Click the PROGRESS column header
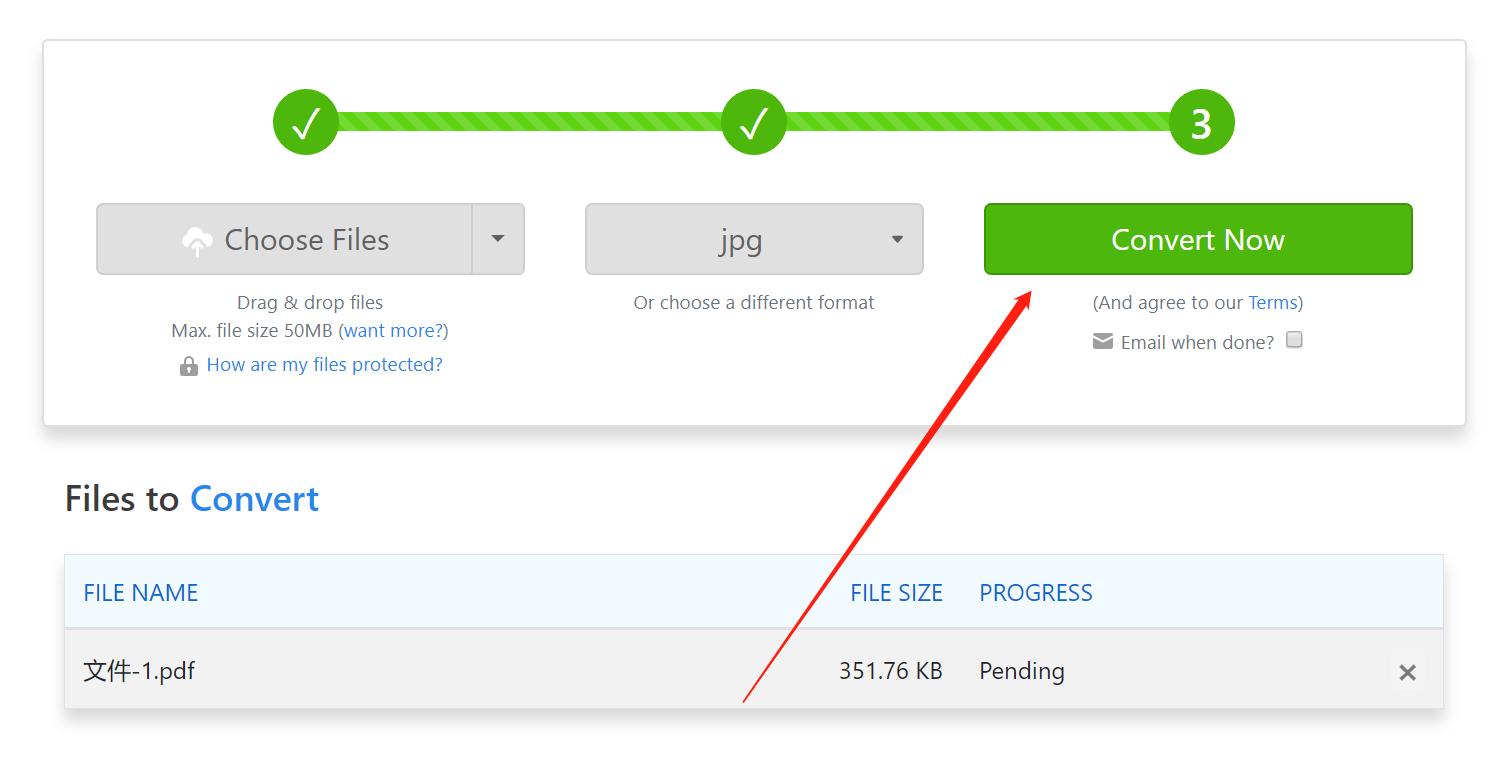 coord(1036,593)
